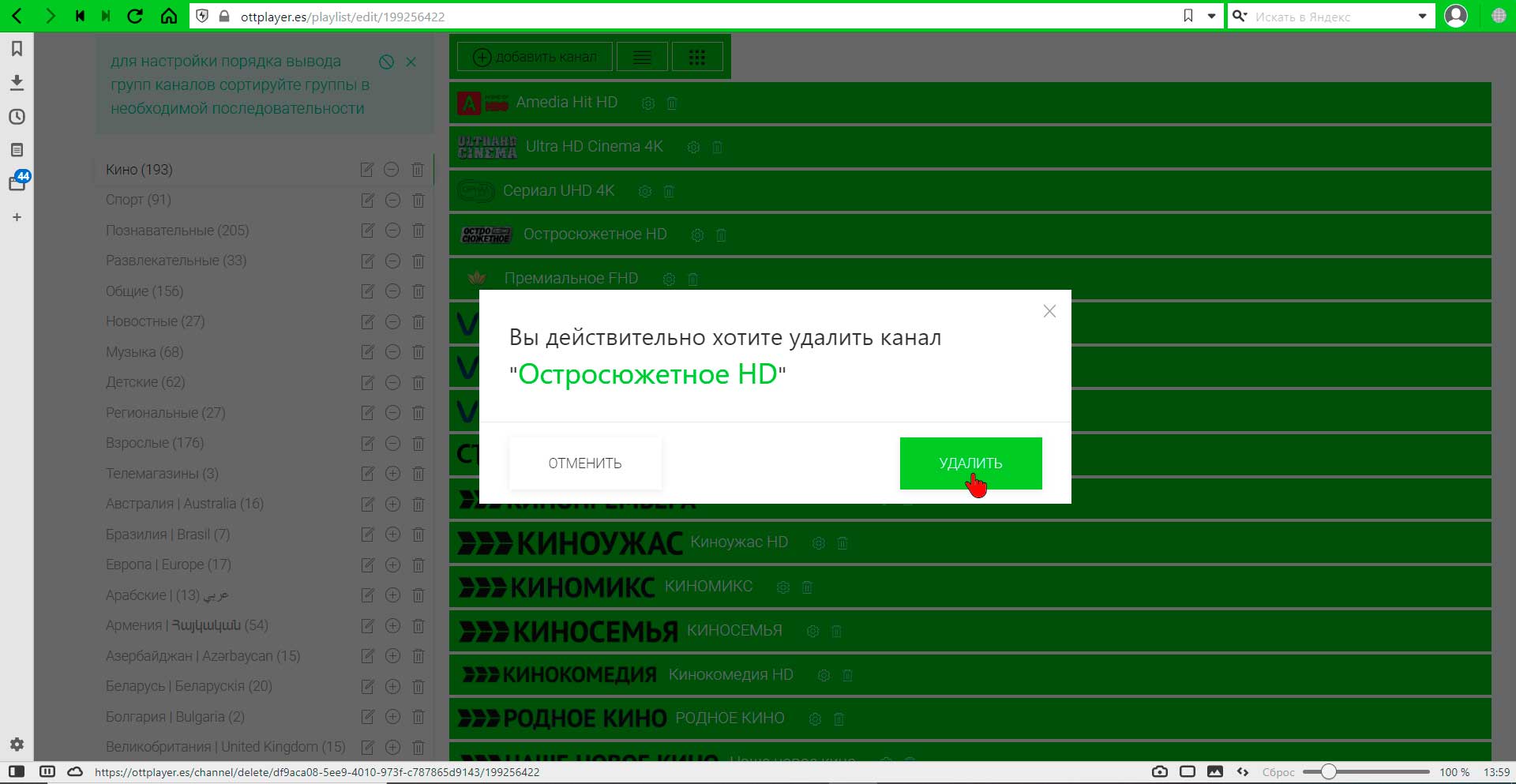The width and height of the screenshot is (1516, 784).
Task: Select the Беларусь | Беларускія (20) group
Action: click(189, 686)
